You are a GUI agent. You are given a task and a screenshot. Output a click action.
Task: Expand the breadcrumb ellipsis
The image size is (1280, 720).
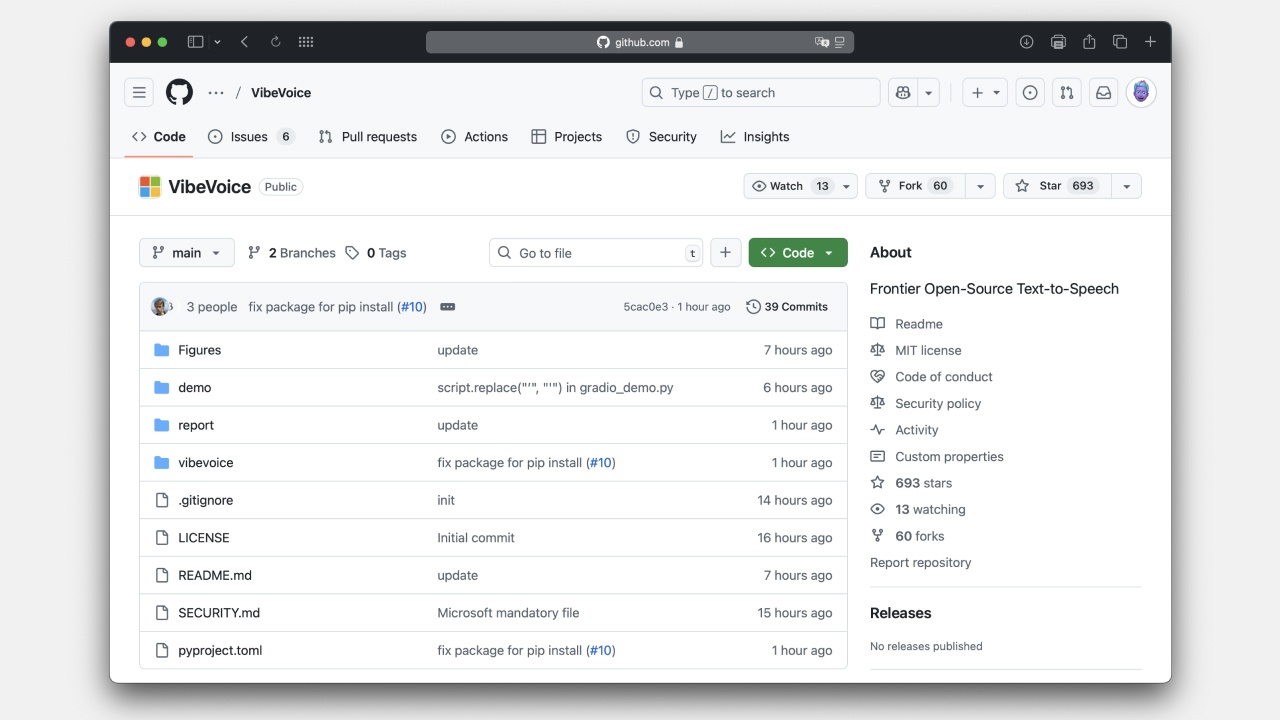point(216,92)
